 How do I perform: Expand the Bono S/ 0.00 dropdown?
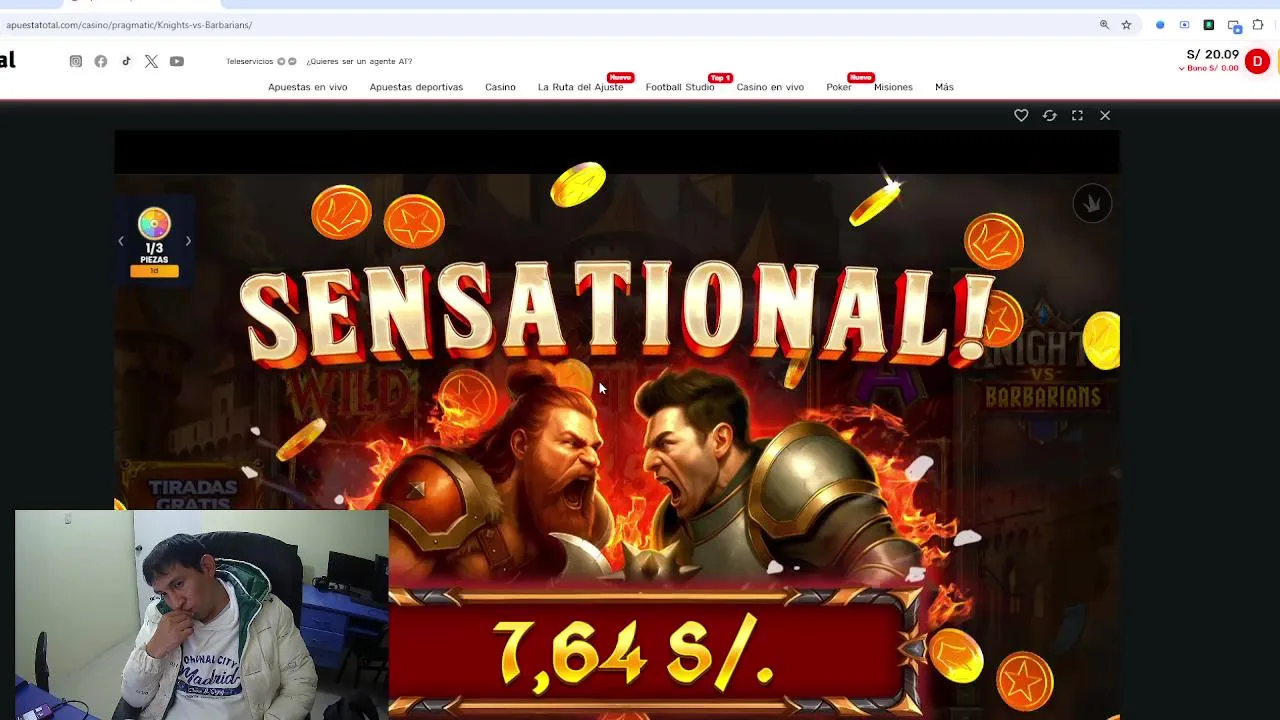pyautogui.click(x=1208, y=68)
